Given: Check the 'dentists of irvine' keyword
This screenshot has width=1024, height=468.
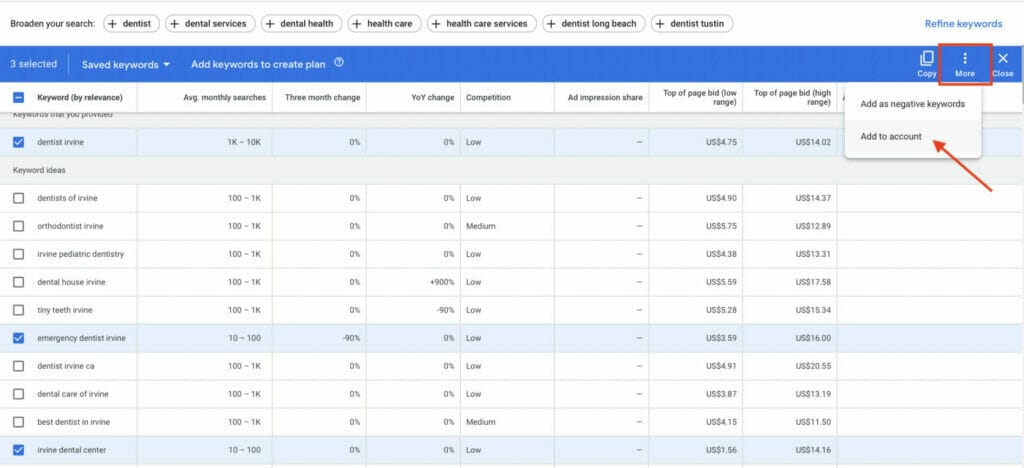Looking at the screenshot, I should [19, 198].
